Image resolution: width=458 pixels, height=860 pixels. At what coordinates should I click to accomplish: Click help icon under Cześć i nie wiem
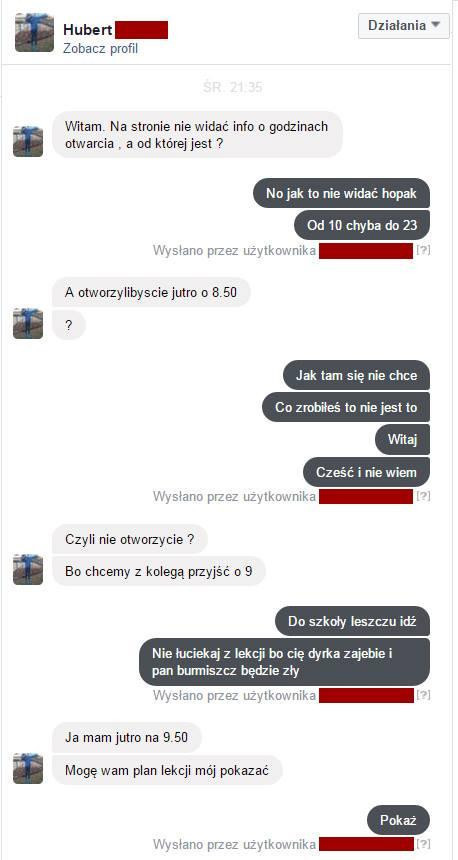click(x=423, y=496)
